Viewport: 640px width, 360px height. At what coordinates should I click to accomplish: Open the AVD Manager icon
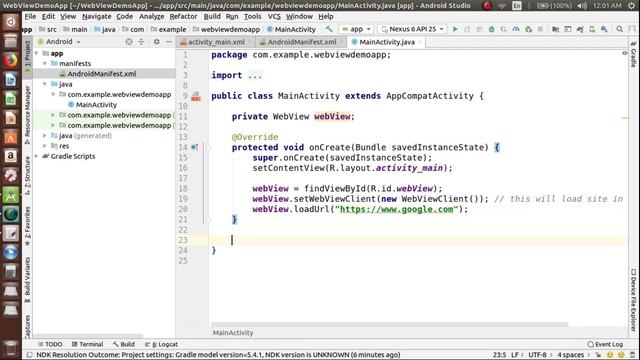592,29
